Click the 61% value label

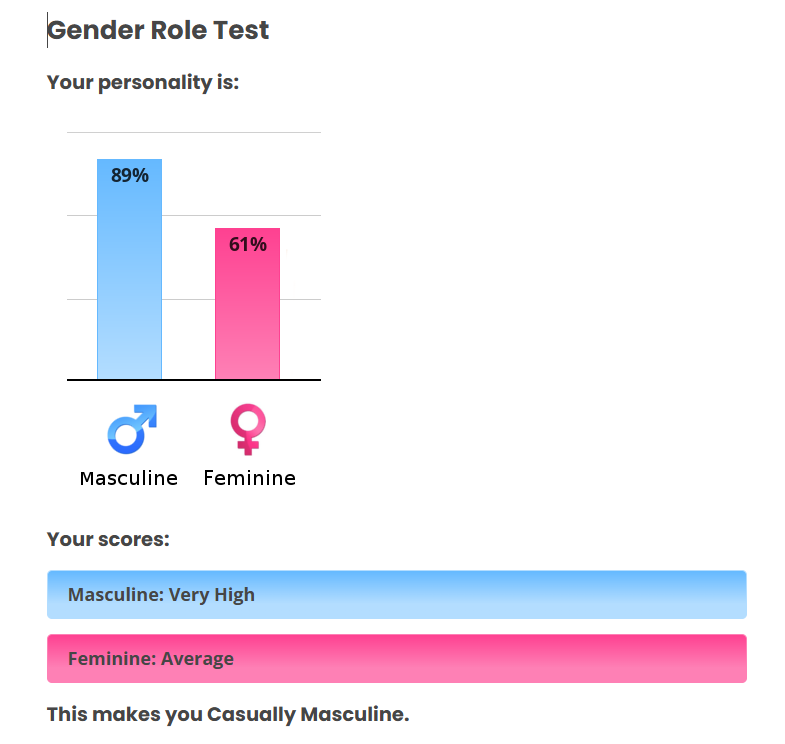click(x=248, y=244)
